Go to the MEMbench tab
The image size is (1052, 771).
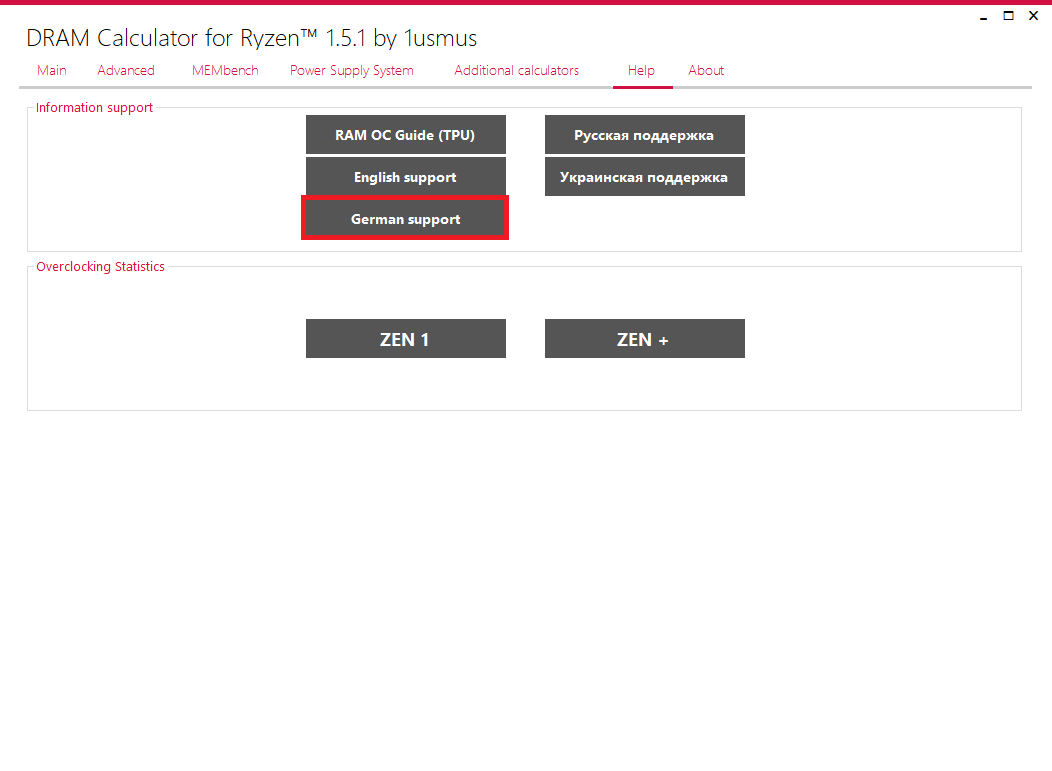[x=225, y=70]
